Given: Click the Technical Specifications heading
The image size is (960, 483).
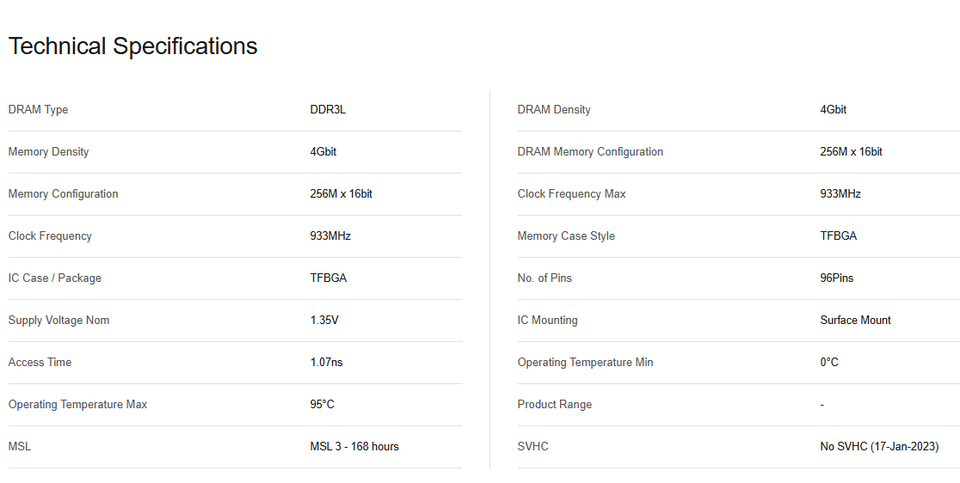Looking at the screenshot, I should [133, 46].
